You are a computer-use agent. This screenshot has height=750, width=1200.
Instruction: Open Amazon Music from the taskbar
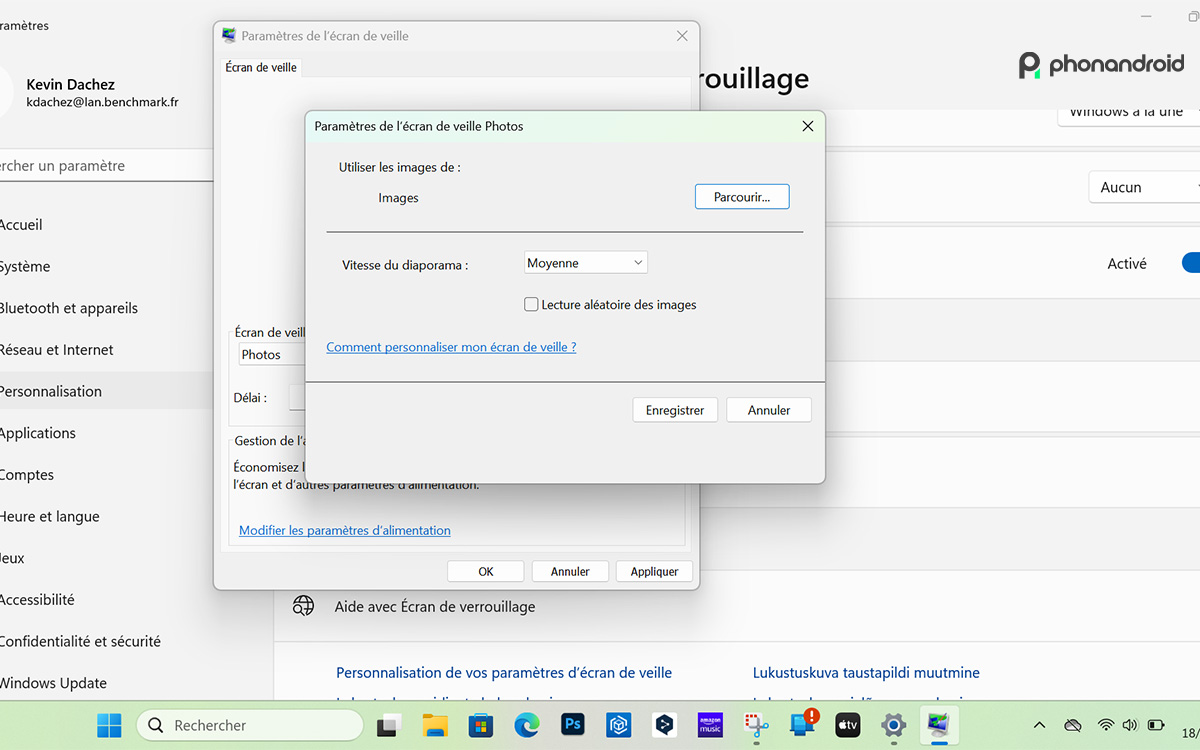(x=710, y=725)
